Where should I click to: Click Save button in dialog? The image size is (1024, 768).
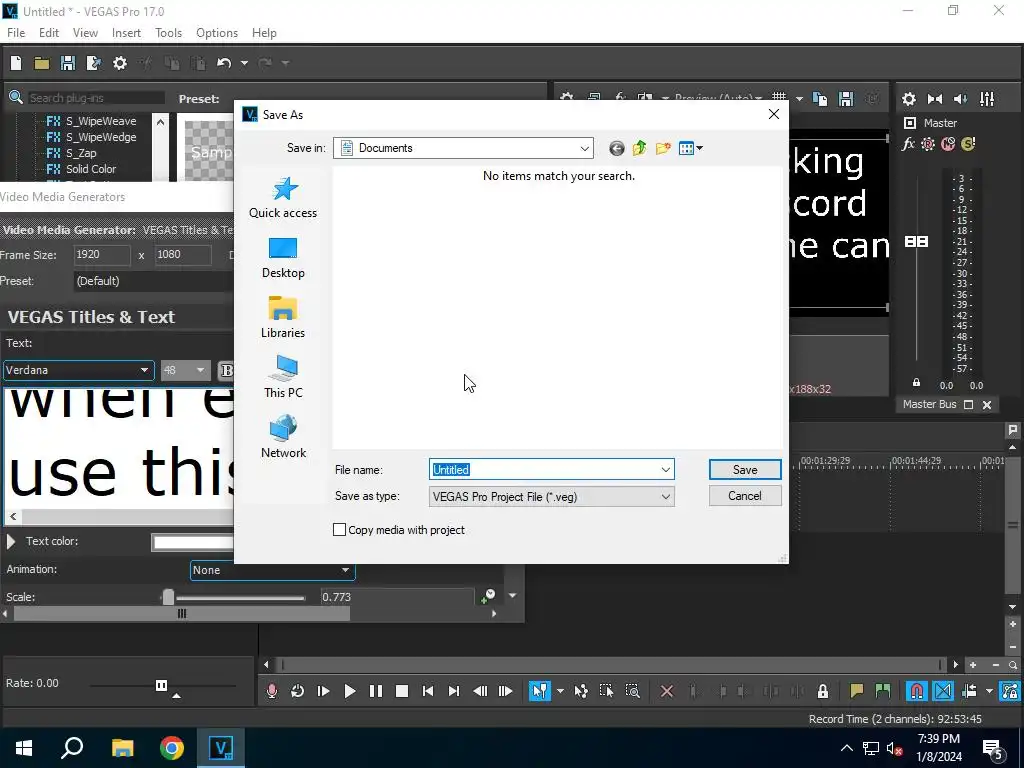click(745, 470)
